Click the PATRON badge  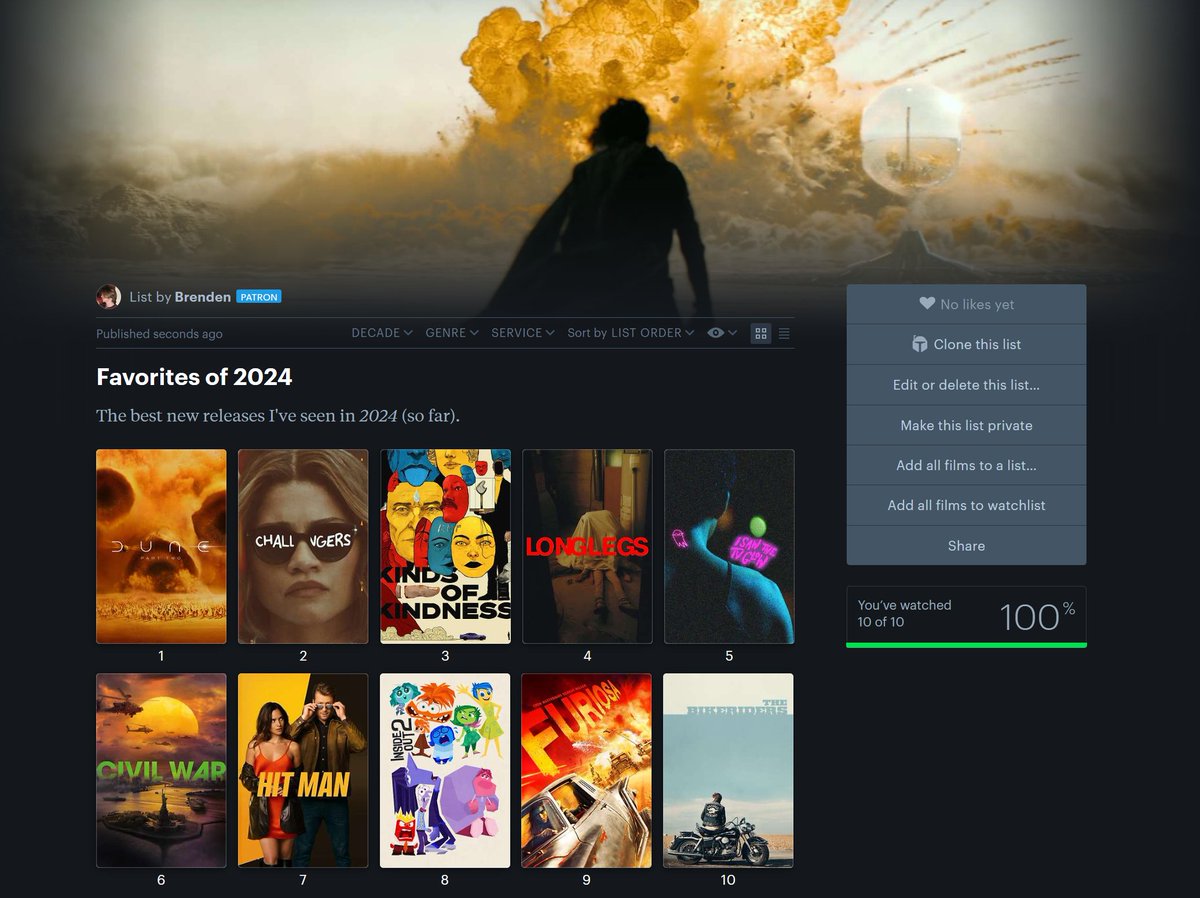259,297
